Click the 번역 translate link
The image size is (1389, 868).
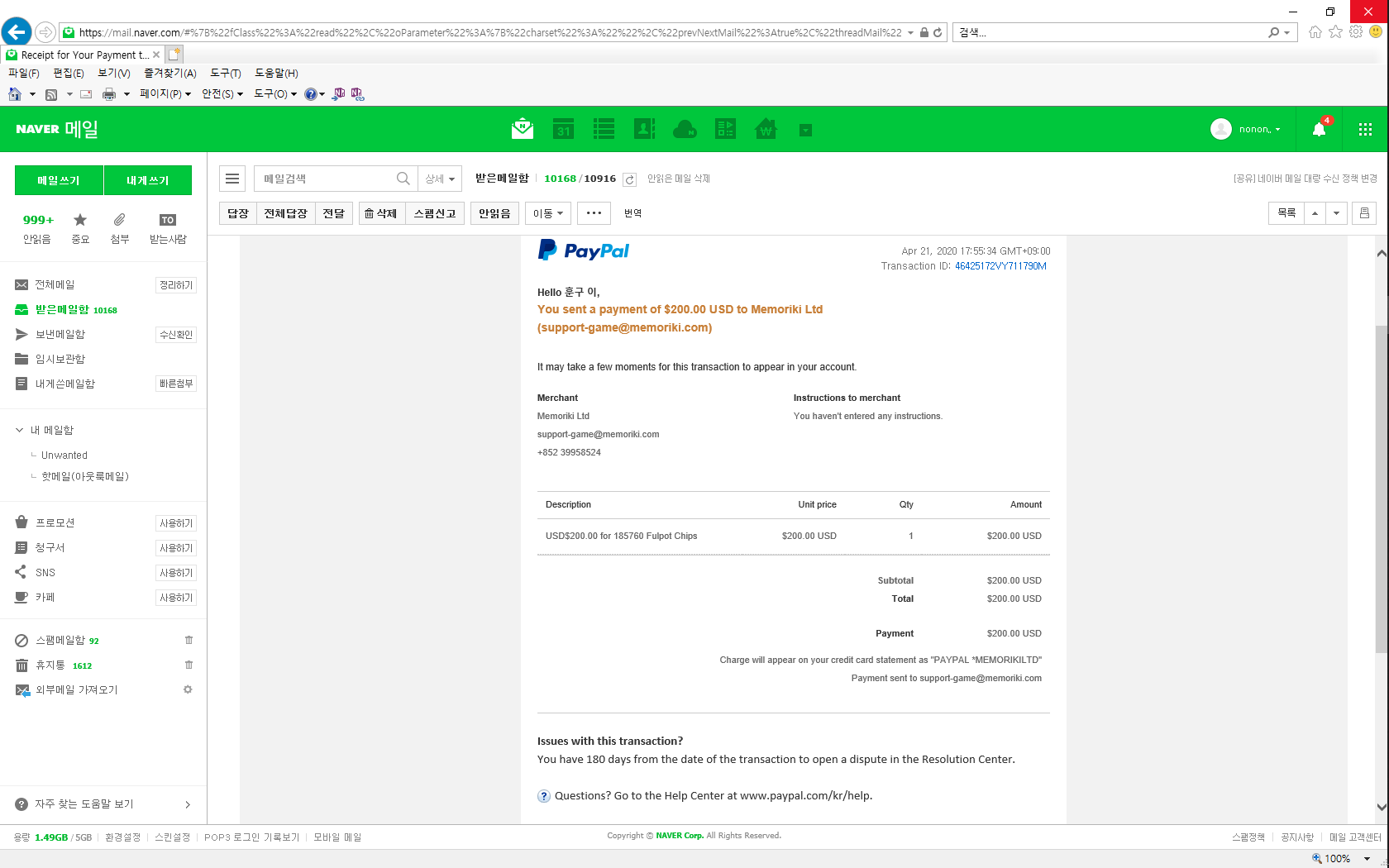[632, 213]
